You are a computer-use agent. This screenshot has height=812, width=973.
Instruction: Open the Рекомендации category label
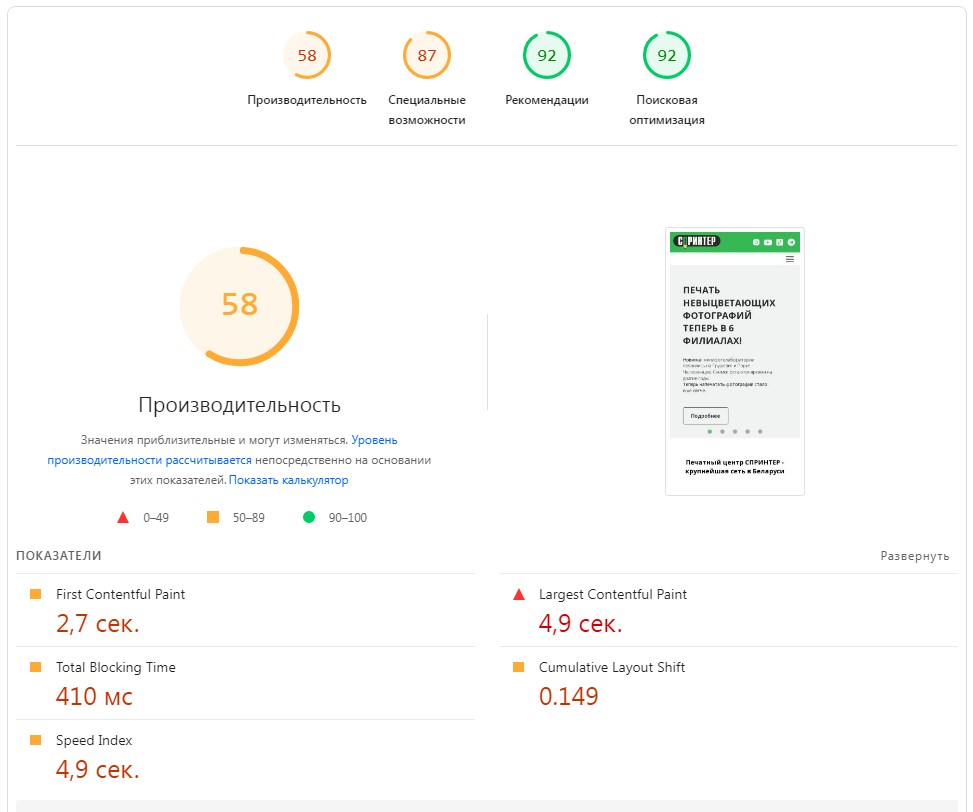tap(546, 100)
